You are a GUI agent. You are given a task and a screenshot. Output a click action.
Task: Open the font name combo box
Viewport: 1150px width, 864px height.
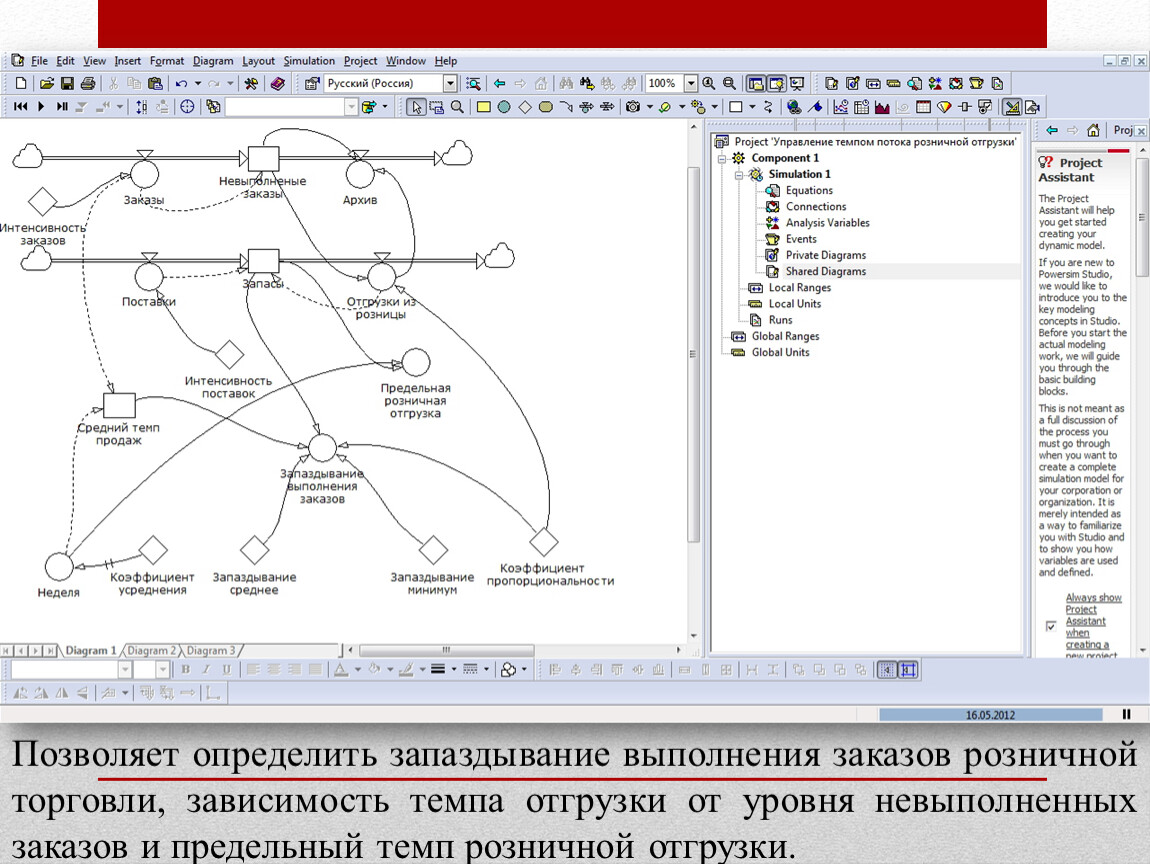click(x=71, y=670)
